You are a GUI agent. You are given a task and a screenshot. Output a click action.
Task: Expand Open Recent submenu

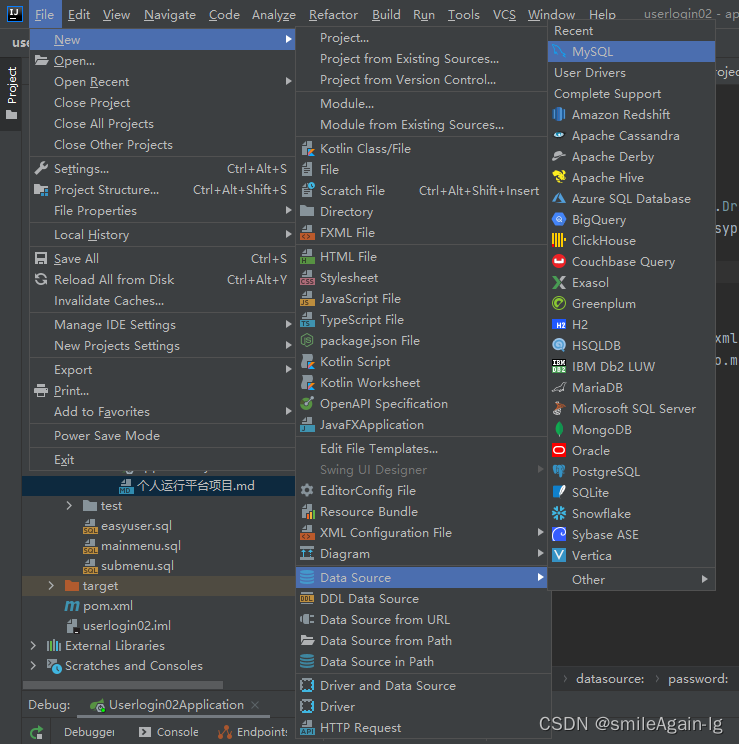click(x=162, y=82)
